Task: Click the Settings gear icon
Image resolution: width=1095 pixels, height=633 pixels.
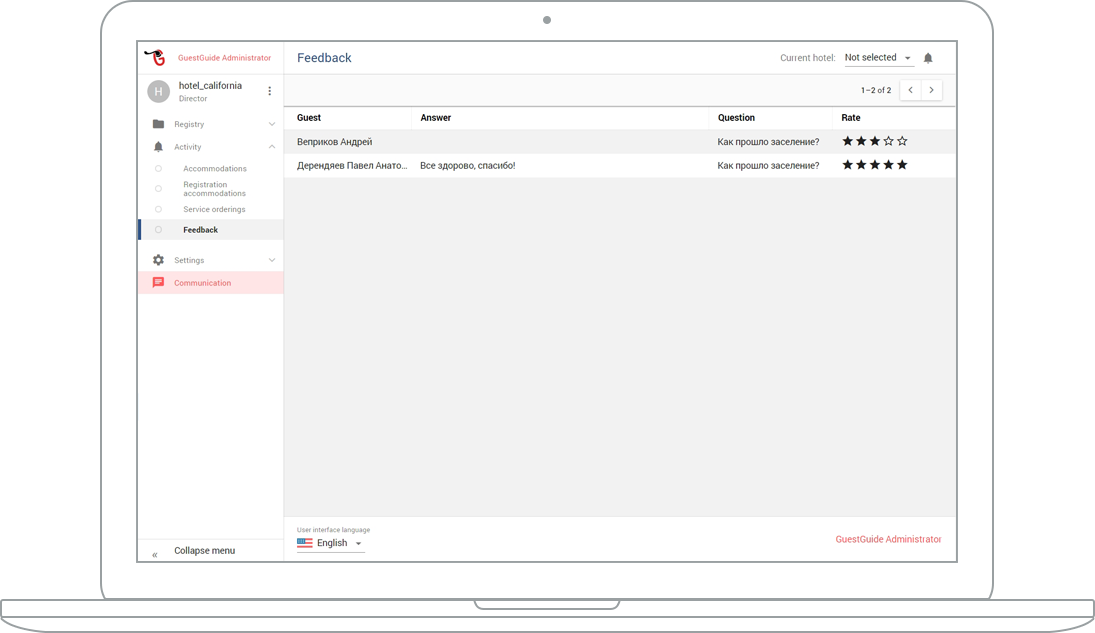Action: click(x=159, y=260)
